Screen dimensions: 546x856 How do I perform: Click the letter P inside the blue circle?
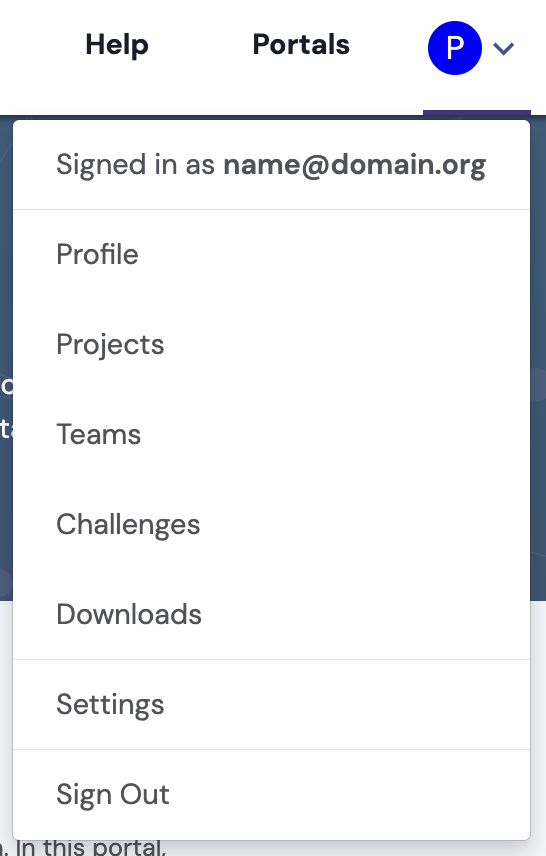[455, 48]
